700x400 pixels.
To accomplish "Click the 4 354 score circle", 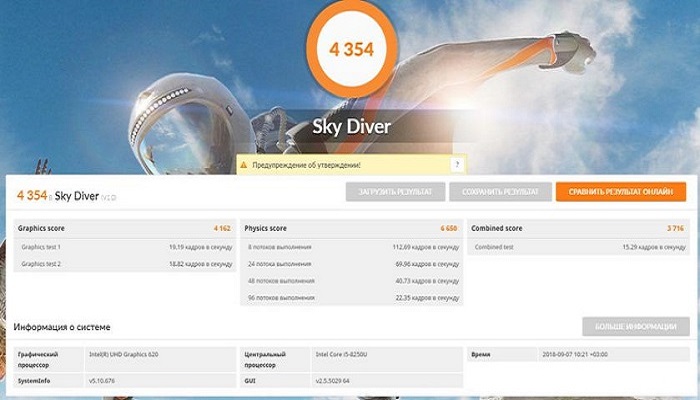I will (x=351, y=49).
